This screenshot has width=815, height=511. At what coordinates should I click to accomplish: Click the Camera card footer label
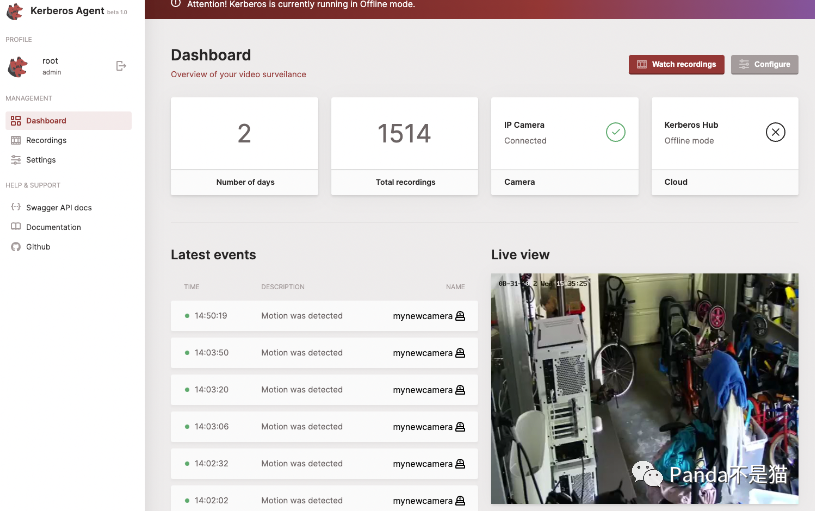519,182
